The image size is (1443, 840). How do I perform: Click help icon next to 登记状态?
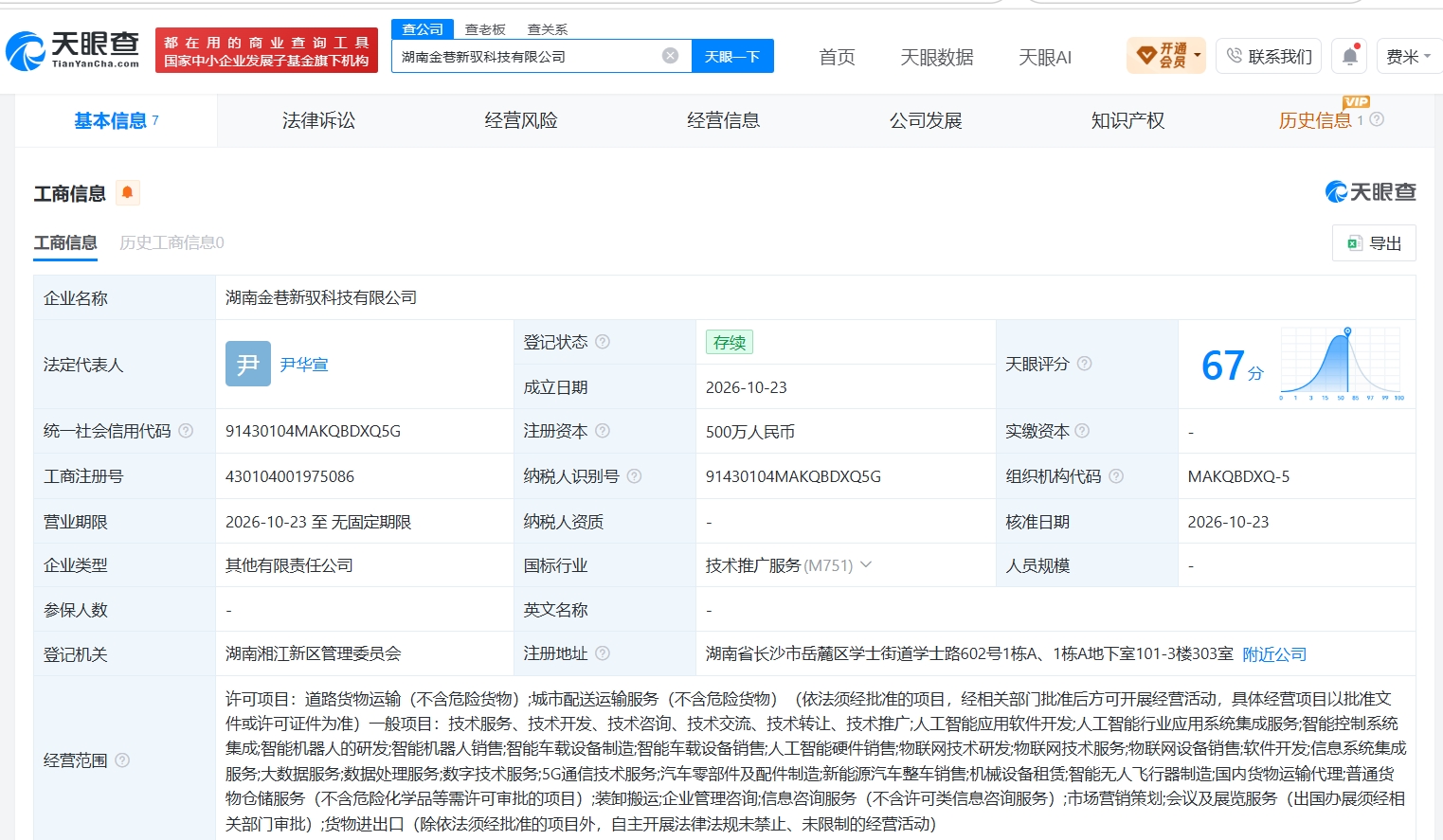[603, 342]
